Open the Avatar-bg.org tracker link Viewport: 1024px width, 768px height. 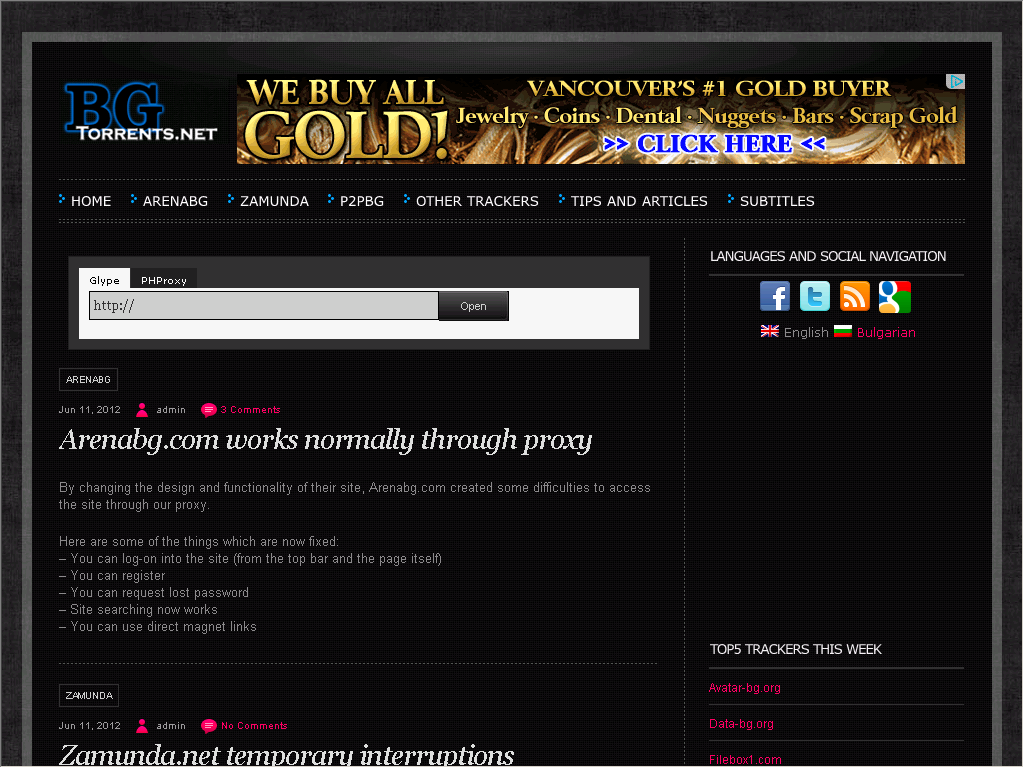(x=745, y=688)
